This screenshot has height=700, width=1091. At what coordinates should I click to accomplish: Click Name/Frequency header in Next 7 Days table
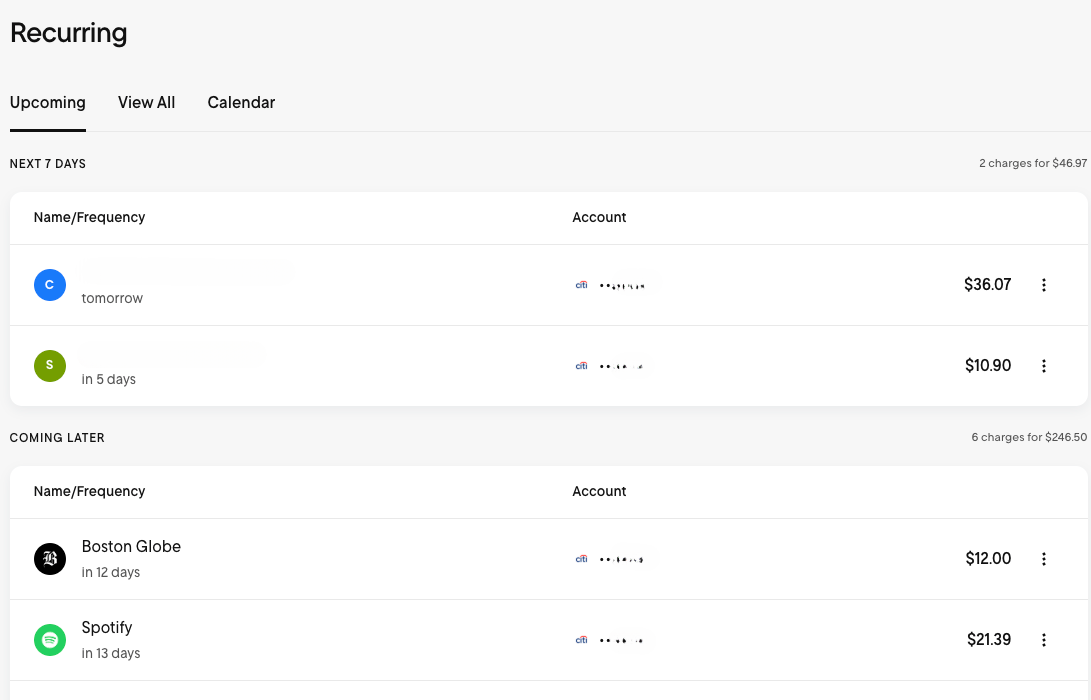(x=89, y=217)
